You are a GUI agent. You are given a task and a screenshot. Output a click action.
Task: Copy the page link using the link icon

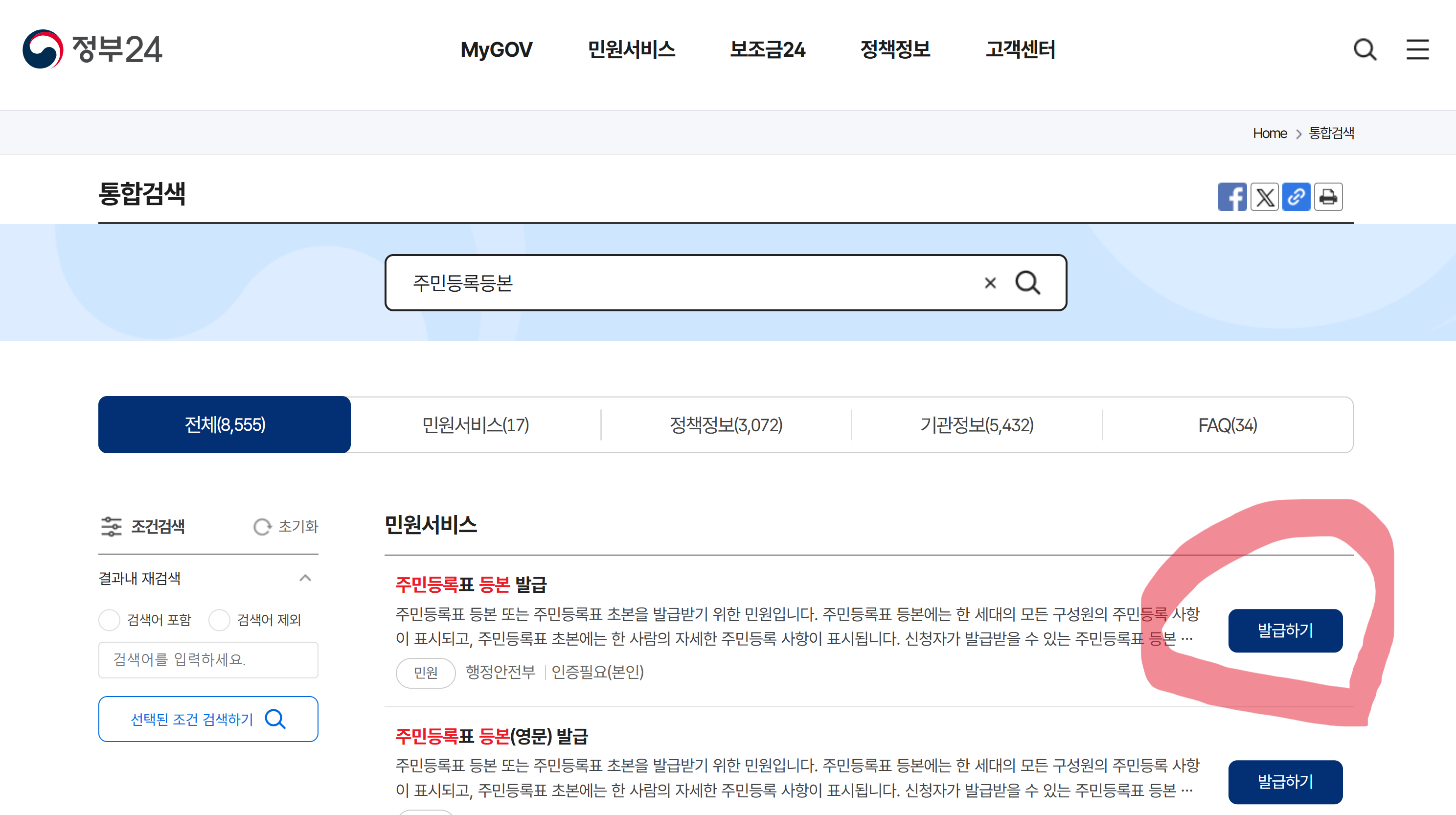(1297, 196)
